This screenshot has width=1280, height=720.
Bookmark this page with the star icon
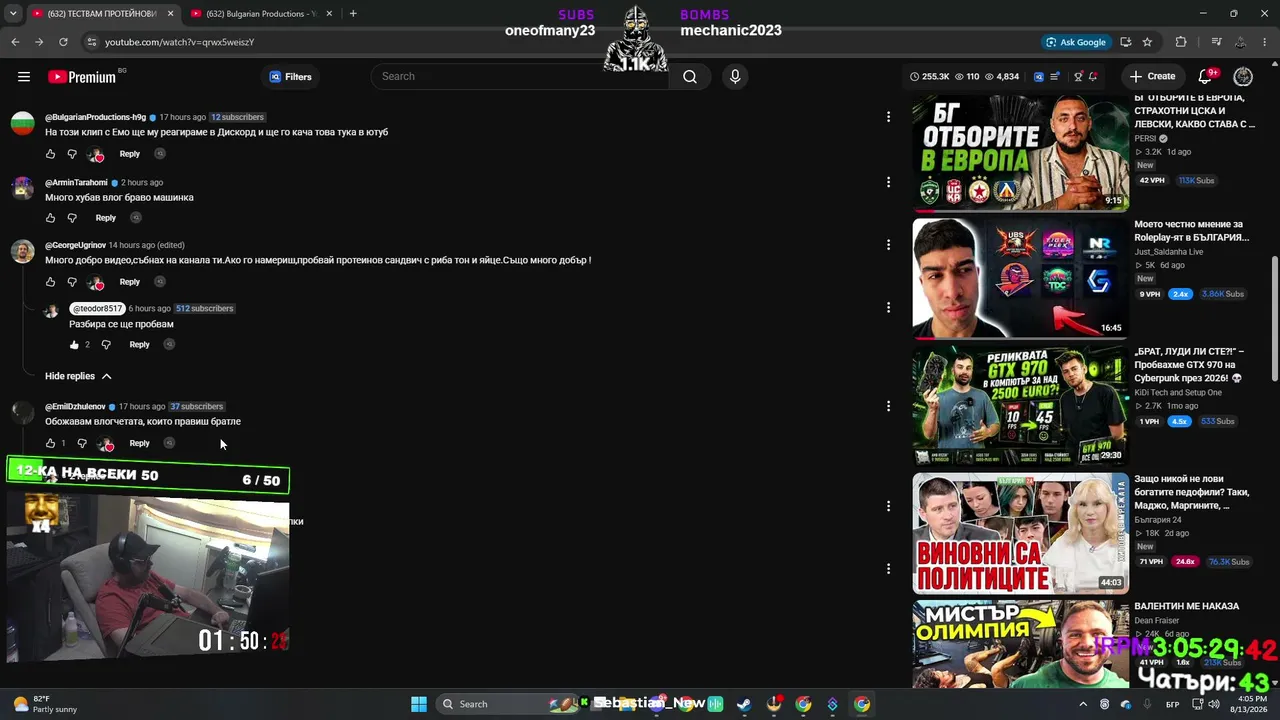tap(1147, 42)
